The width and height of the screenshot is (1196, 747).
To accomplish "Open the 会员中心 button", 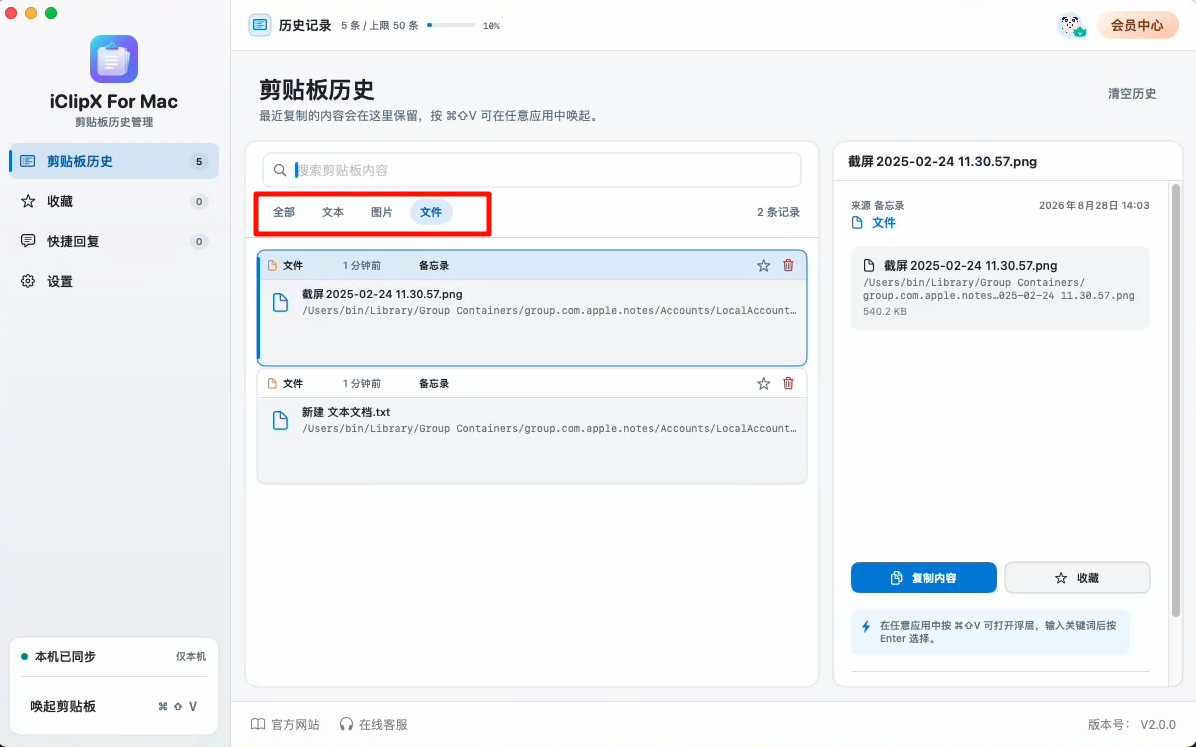I will (1137, 25).
